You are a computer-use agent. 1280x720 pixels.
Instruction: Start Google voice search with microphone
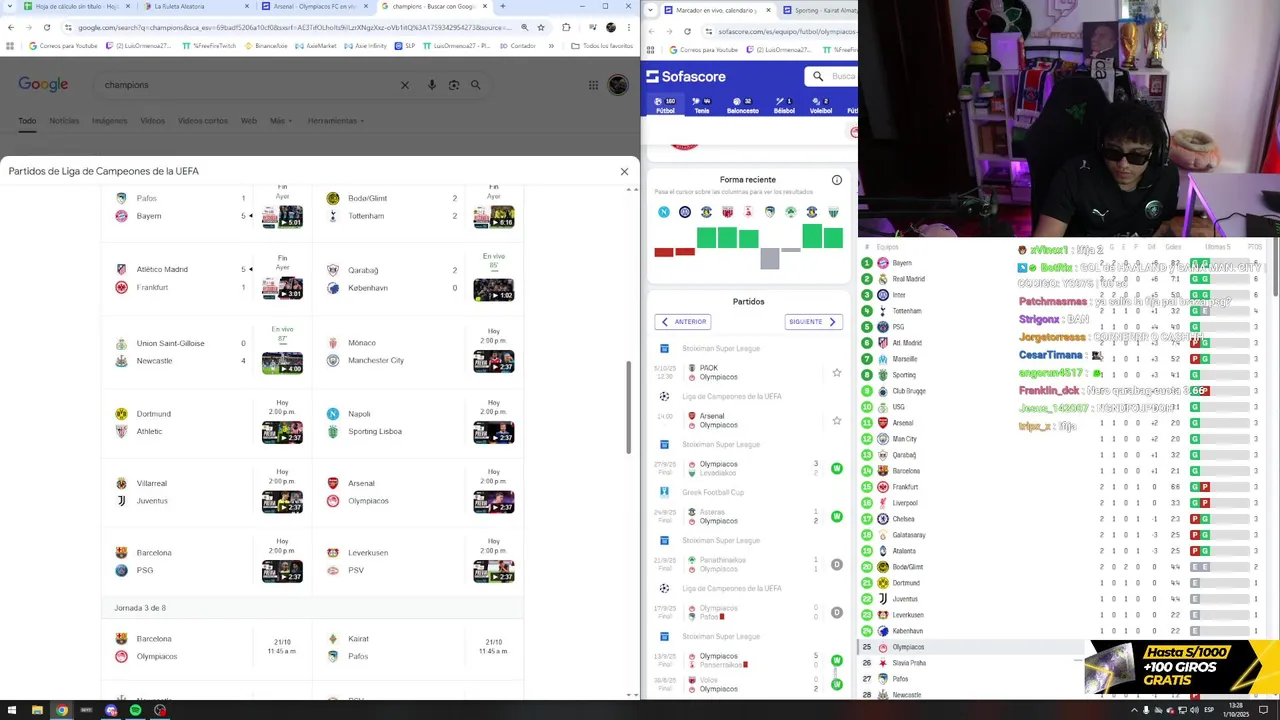point(432,85)
